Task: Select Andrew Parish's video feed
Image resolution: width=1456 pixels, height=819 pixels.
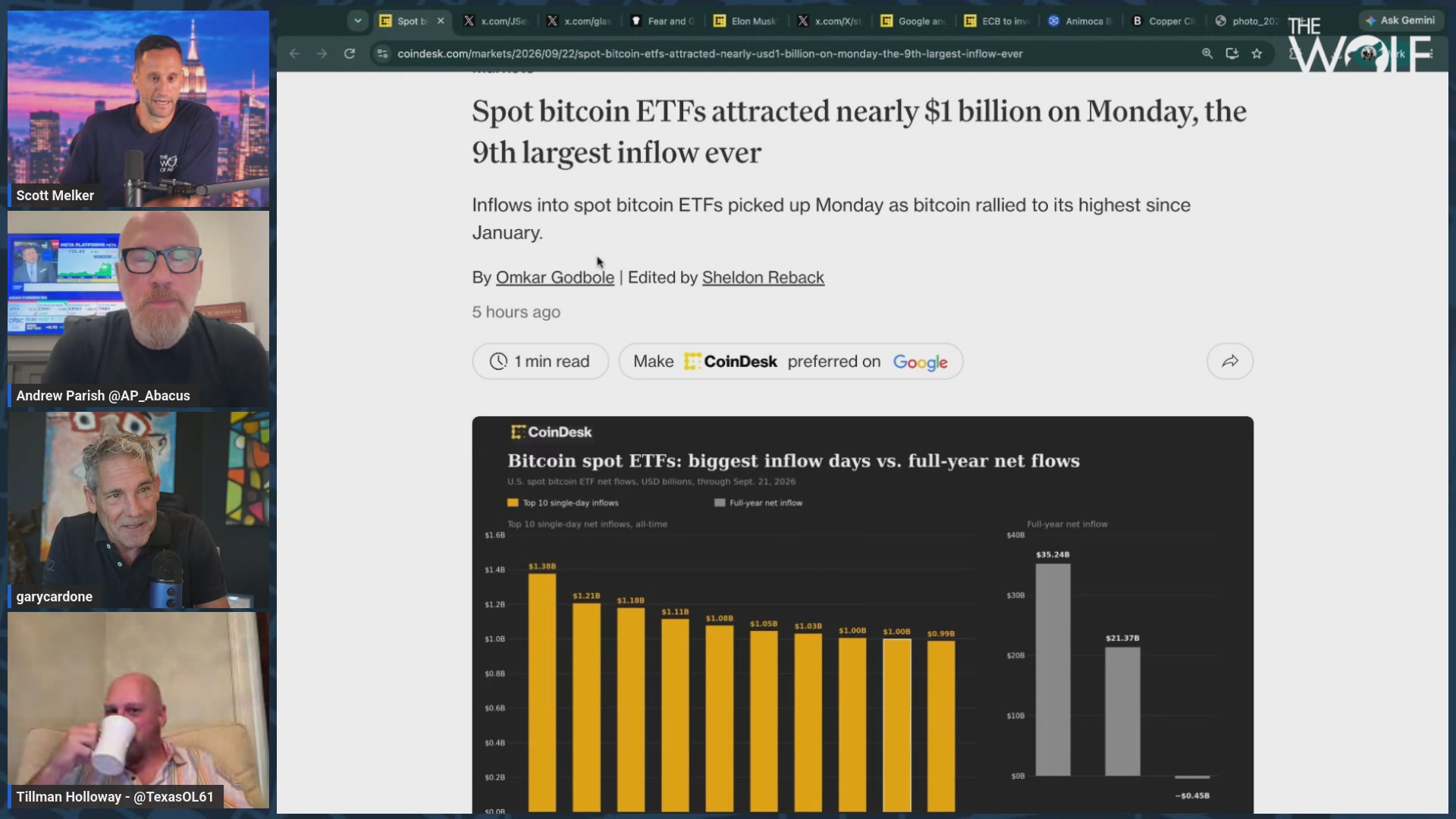Action: click(x=138, y=309)
